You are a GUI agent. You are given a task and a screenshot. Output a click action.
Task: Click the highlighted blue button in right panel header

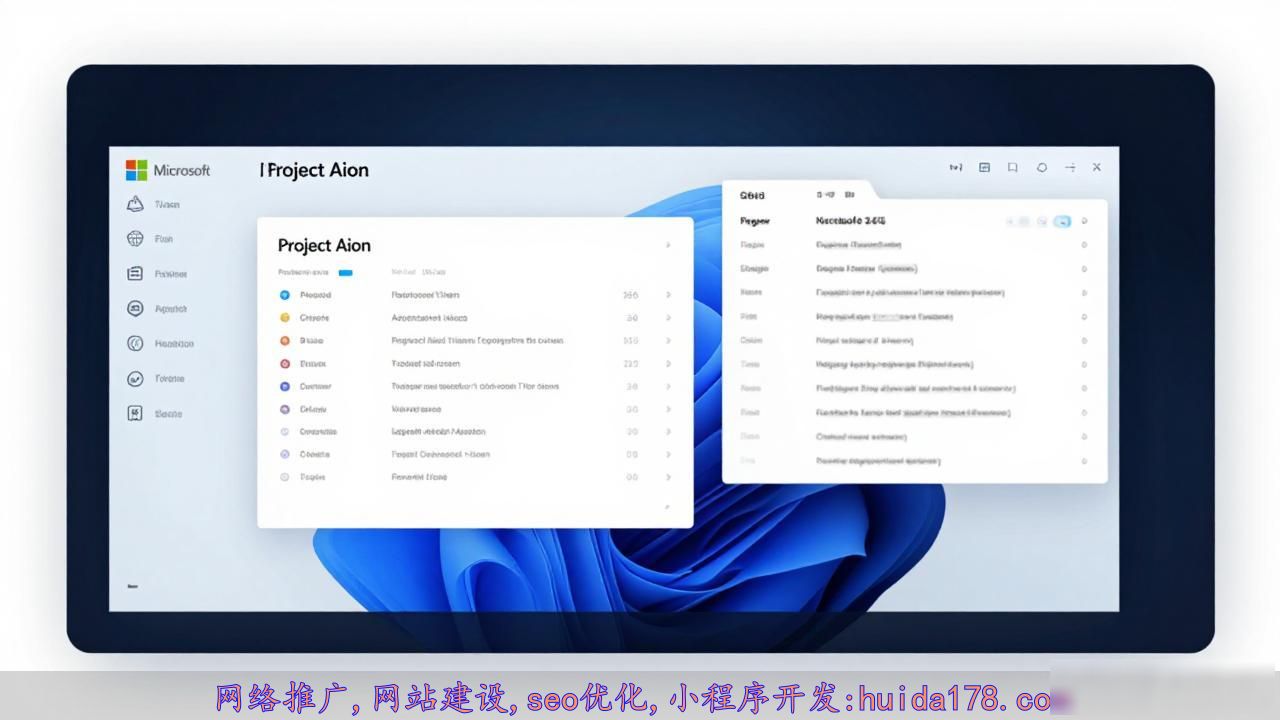pos(1062,221)
